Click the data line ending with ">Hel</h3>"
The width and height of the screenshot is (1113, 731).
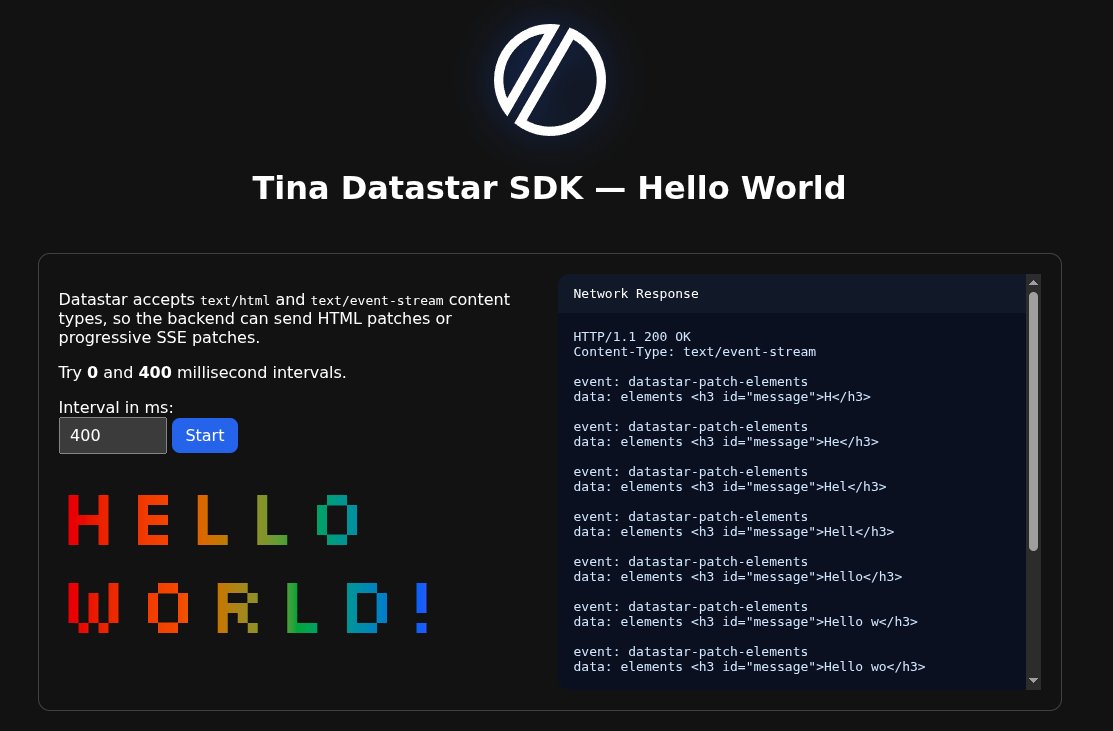730,487
